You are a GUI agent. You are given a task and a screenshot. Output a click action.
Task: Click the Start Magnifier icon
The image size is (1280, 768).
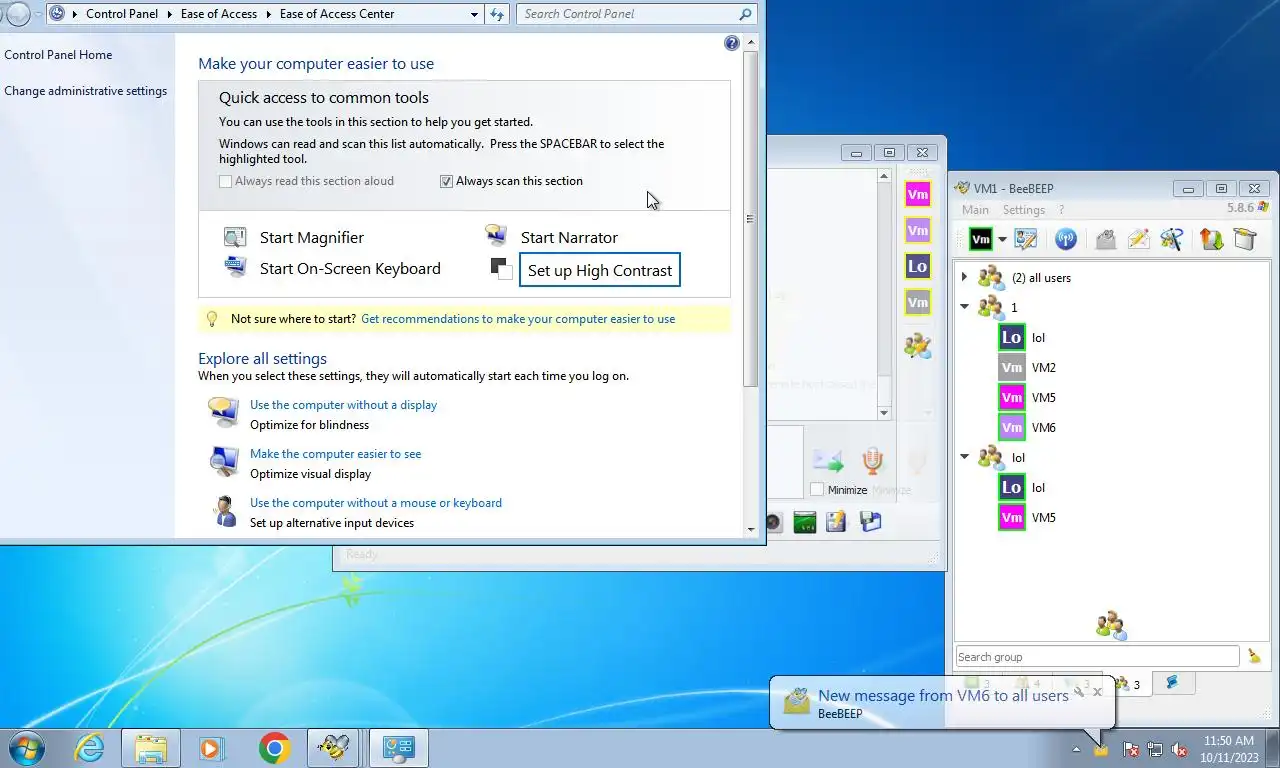click(x=235, y=237)
